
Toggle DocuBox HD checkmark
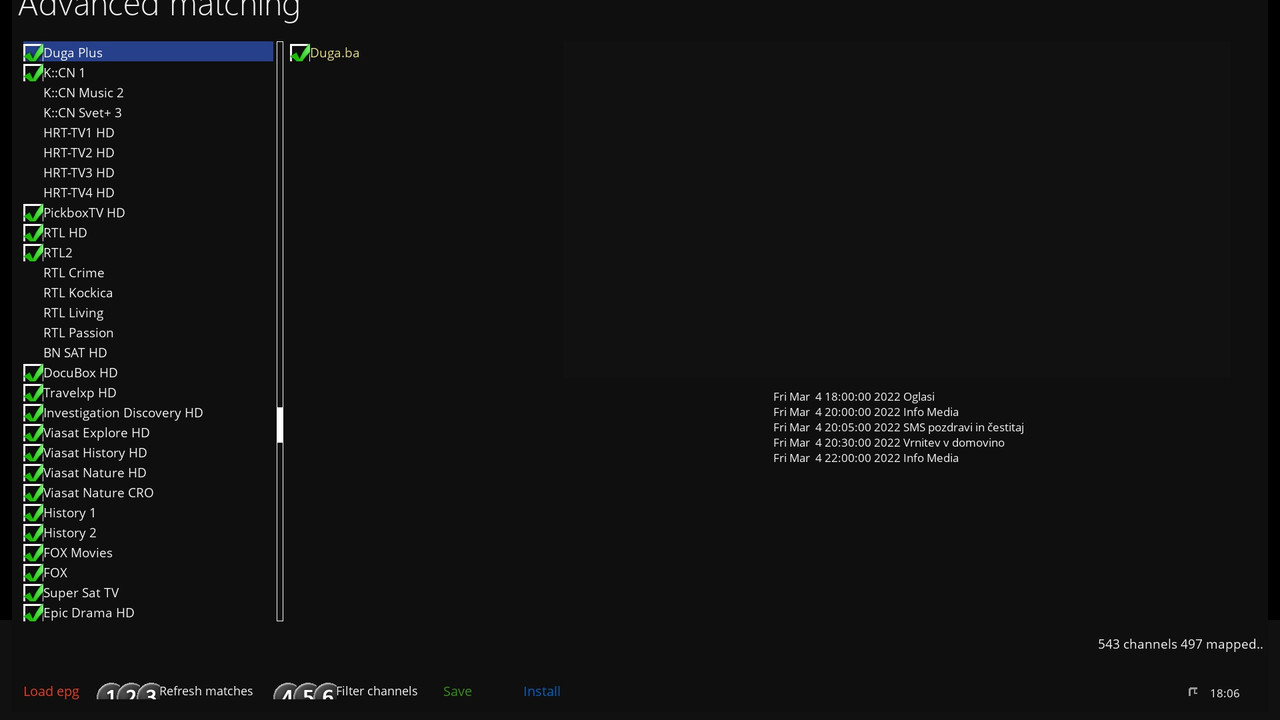(x=33, y=372)
